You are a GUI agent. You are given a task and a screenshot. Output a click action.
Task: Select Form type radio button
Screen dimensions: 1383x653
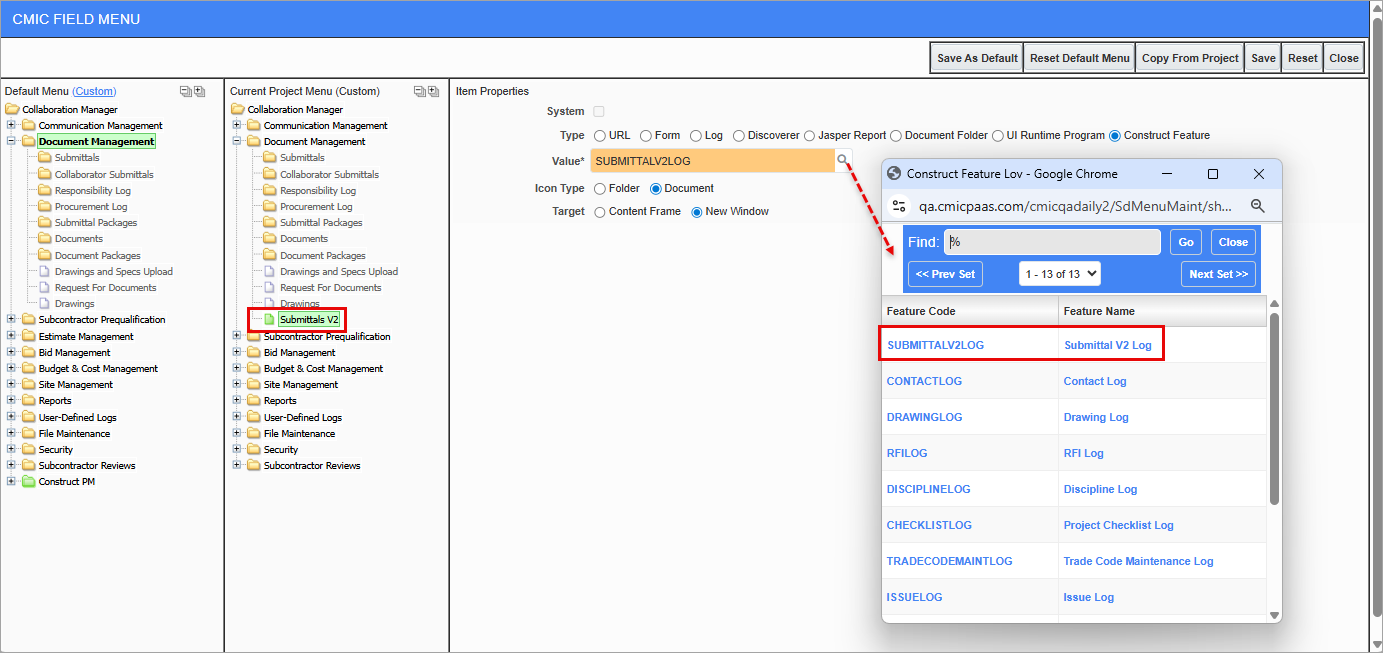[646, 136]
